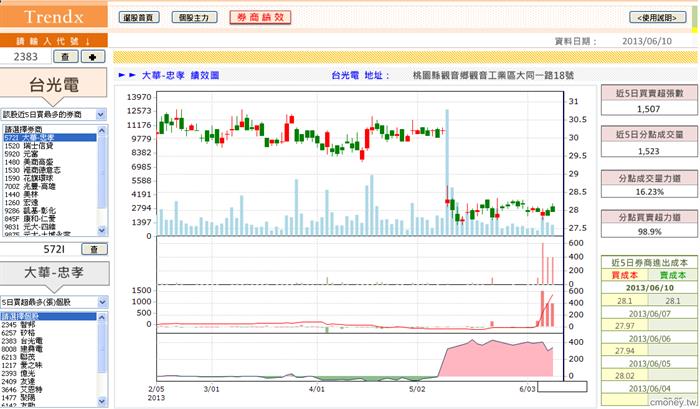Select broker 1530 港商德意志 in list

(x=50, y=170)
